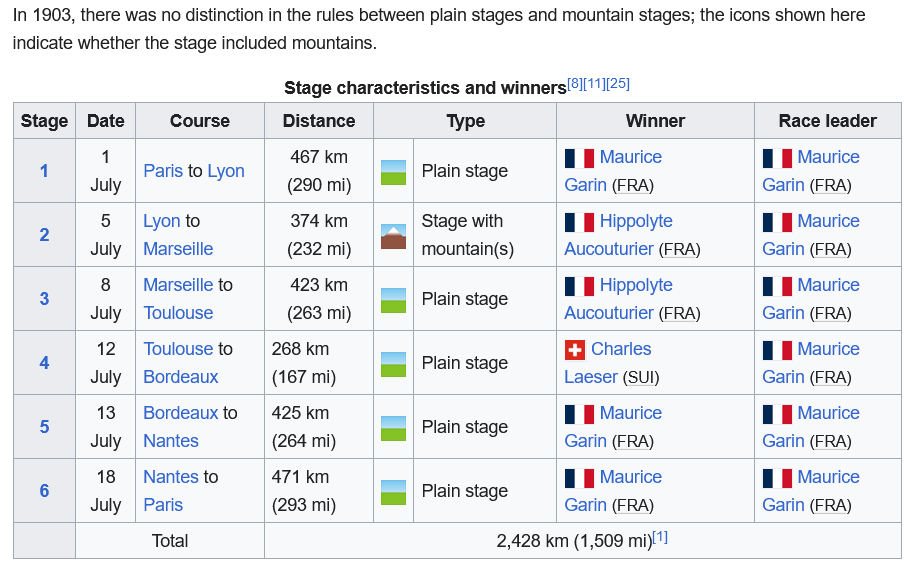The width and height of the screenshot is (915, 564).
Task: Follow the Toulouse link in Stage 4 course
Action: pos(178,349)
